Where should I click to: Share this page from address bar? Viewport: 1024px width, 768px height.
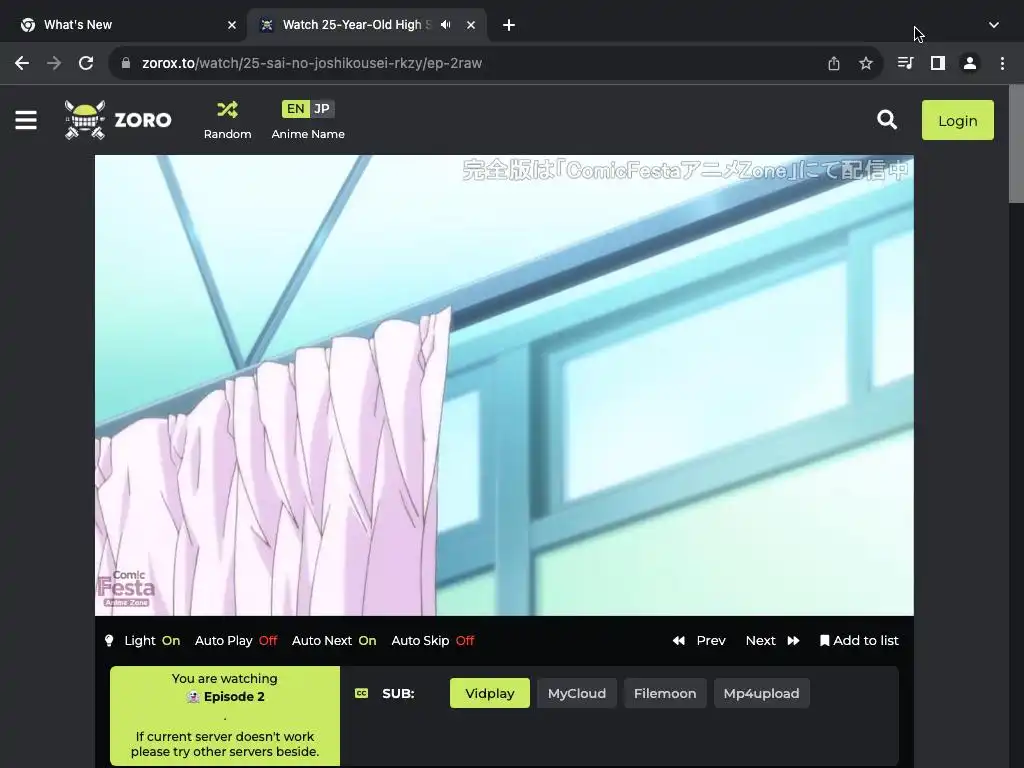(x=833, y=63)
